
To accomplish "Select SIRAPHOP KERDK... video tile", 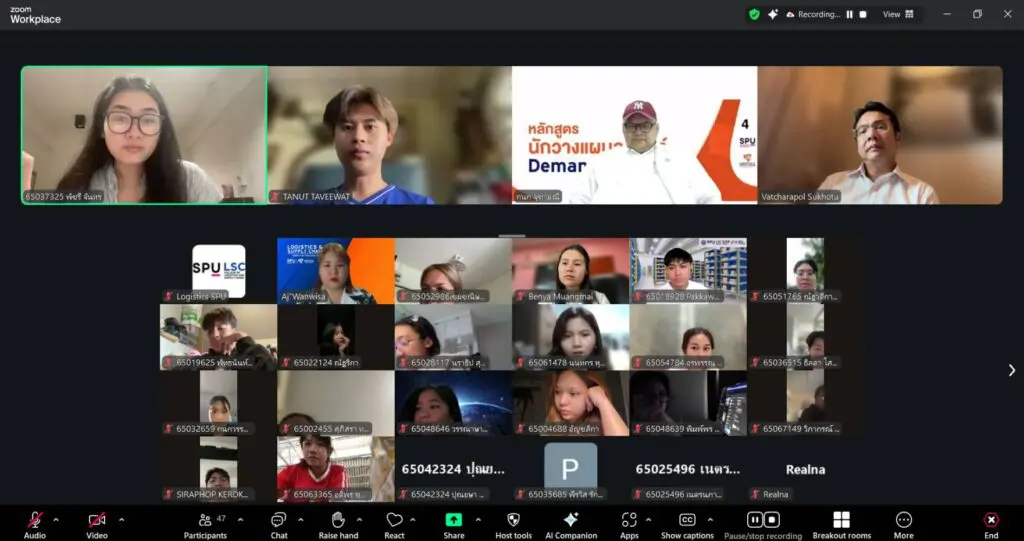I will tap(218, 469).
